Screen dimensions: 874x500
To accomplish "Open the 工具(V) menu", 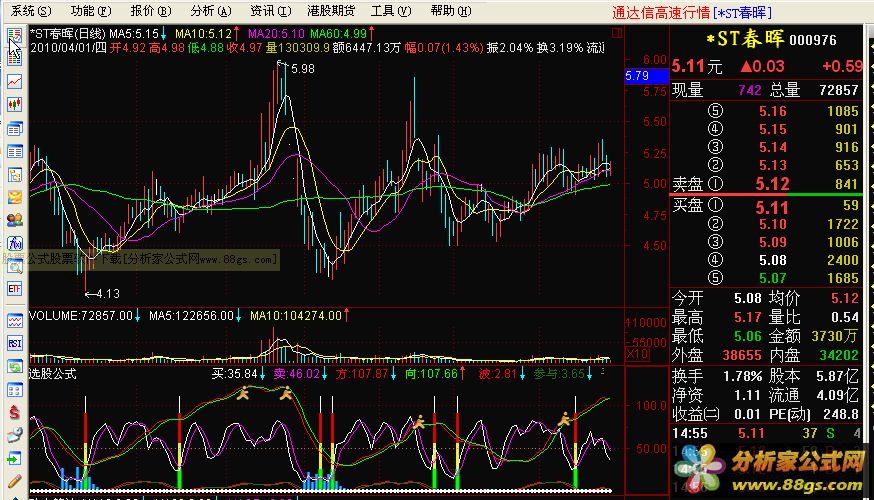I will 391,11.
